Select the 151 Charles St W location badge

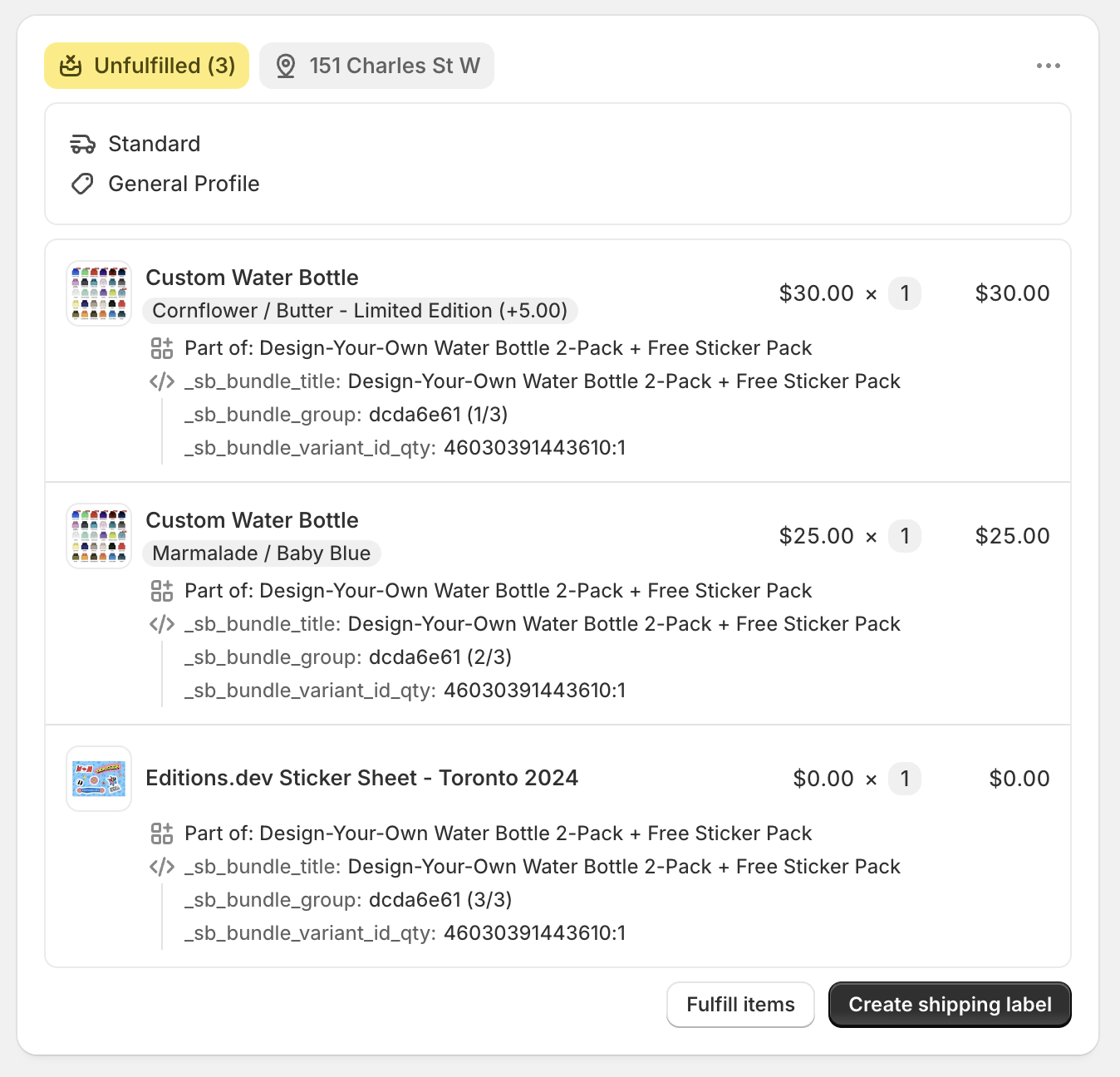(377, 66)
